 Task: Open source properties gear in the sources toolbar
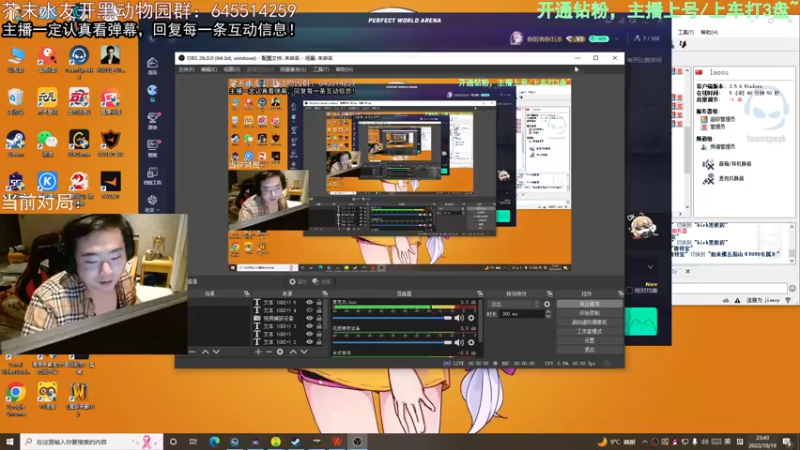tap(280, 352)
